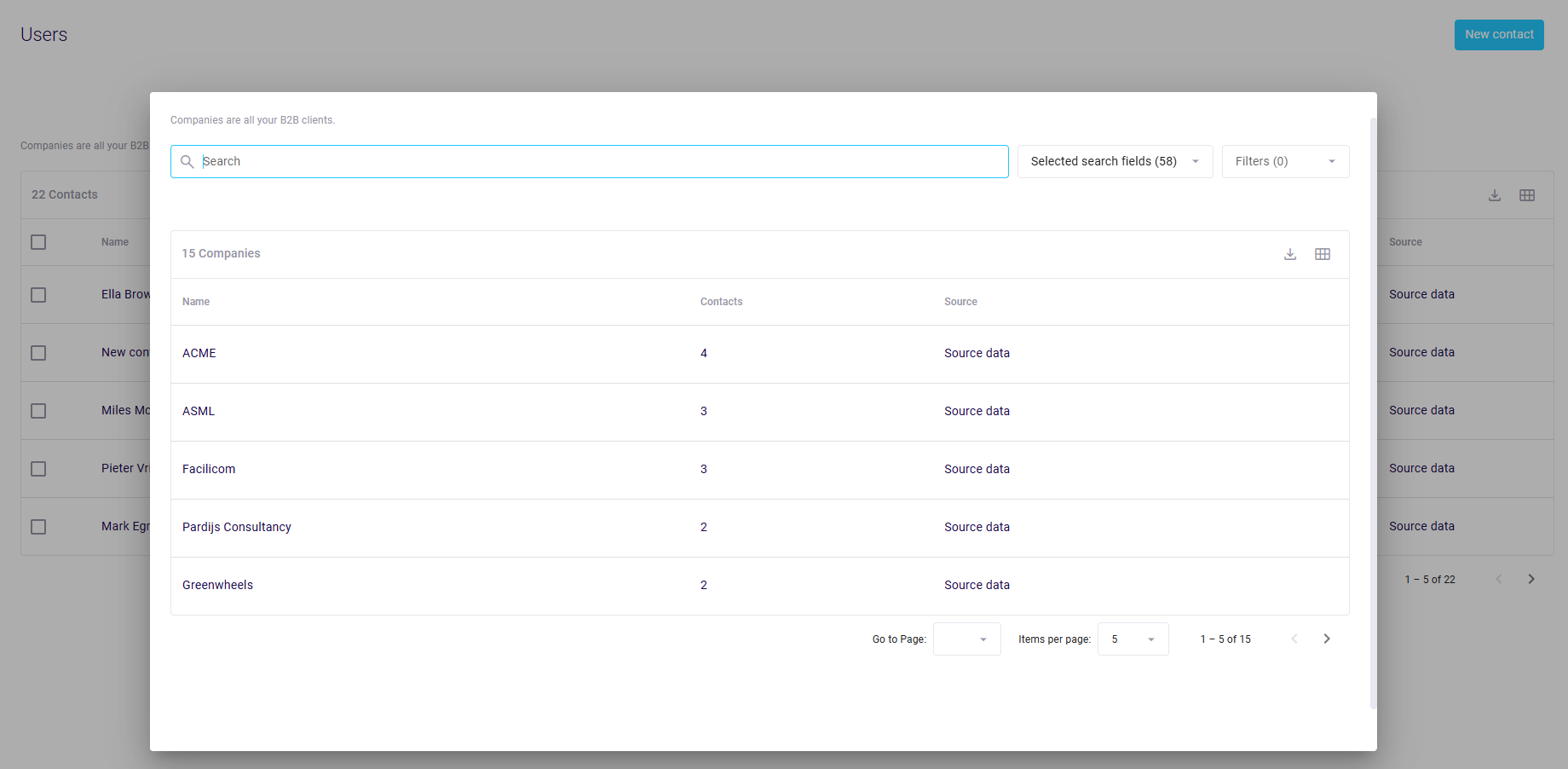1568x769 pixels.
Task: Select the Greenwheels company row
Action: [x=759, y=586]
